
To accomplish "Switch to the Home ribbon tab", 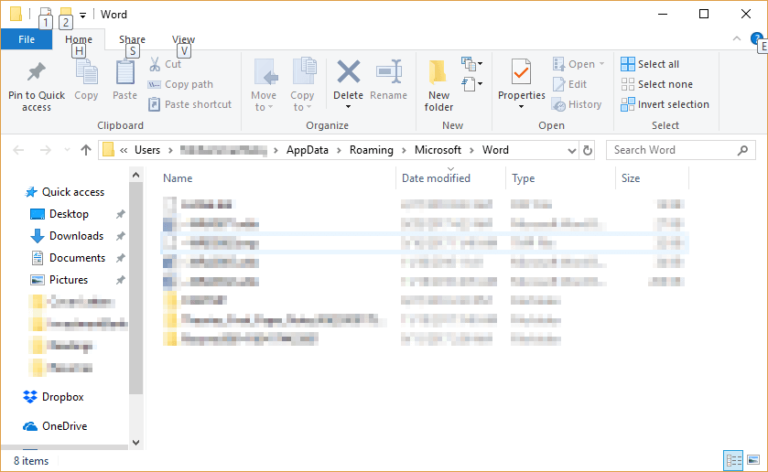I will pyautogui.click(x=79, y=39).
